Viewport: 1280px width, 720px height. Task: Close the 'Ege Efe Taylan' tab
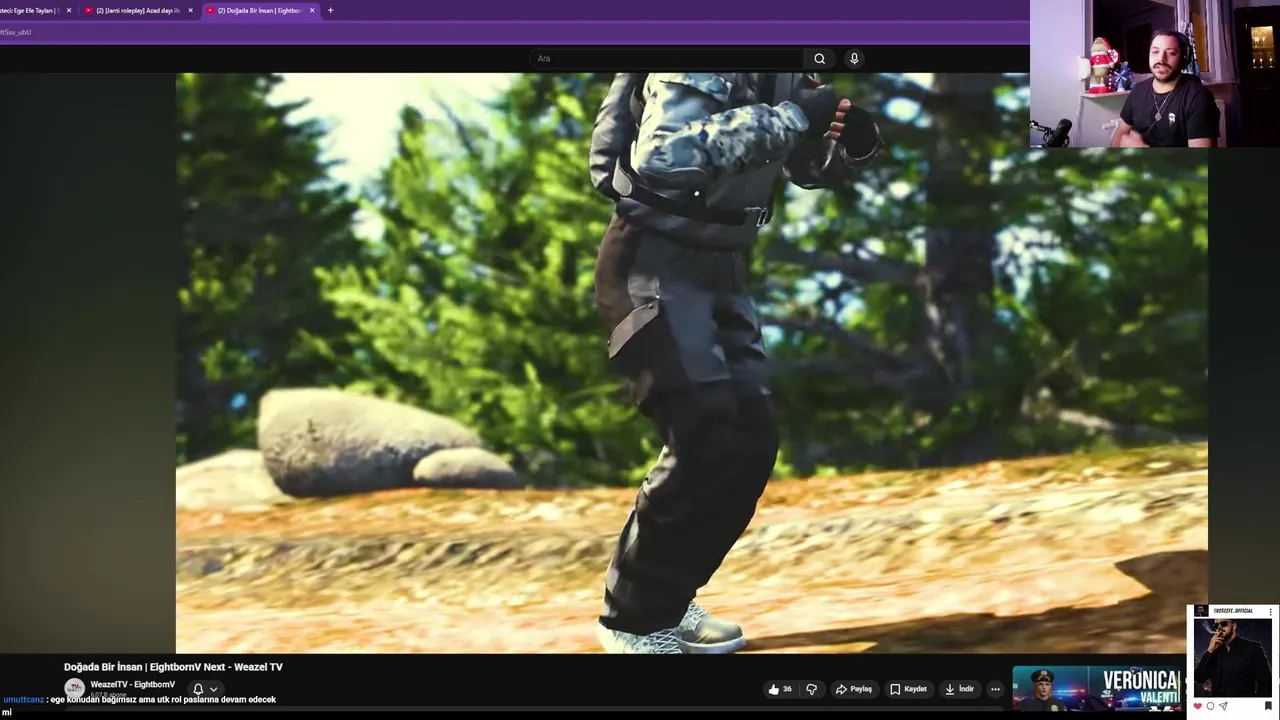click(x=69, y=10)
